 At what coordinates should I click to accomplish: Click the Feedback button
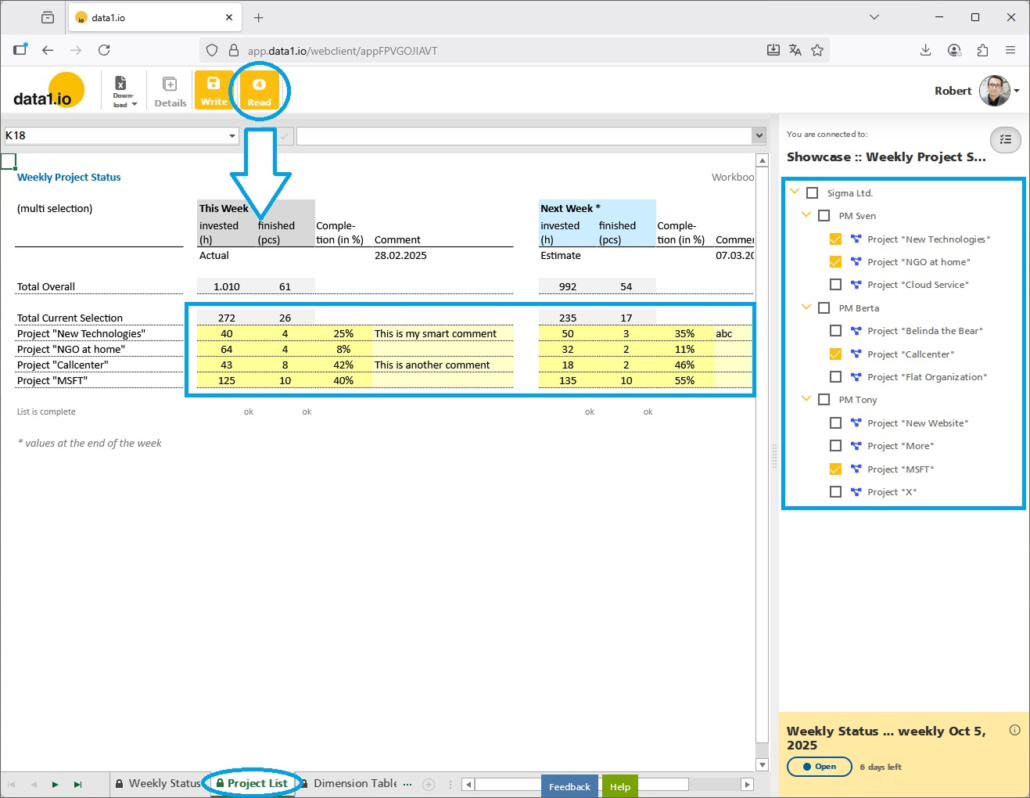(569, 787)
